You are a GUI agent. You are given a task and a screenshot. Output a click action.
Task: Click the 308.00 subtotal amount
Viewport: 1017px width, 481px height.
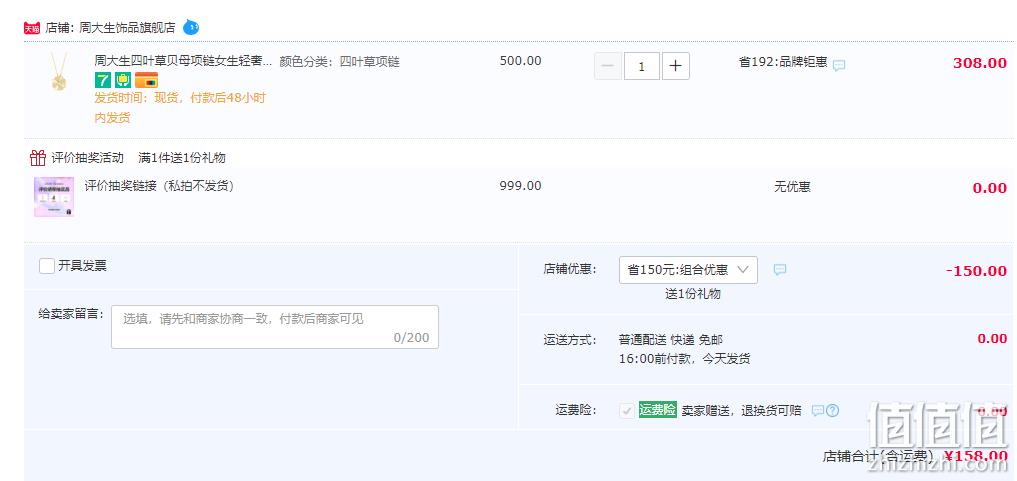(979, 63)
